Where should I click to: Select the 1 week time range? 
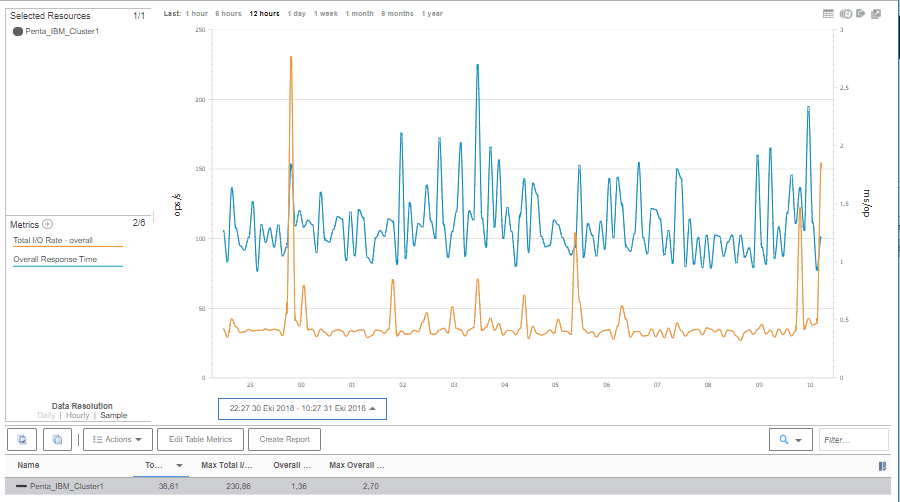click(x=324, y=14)
